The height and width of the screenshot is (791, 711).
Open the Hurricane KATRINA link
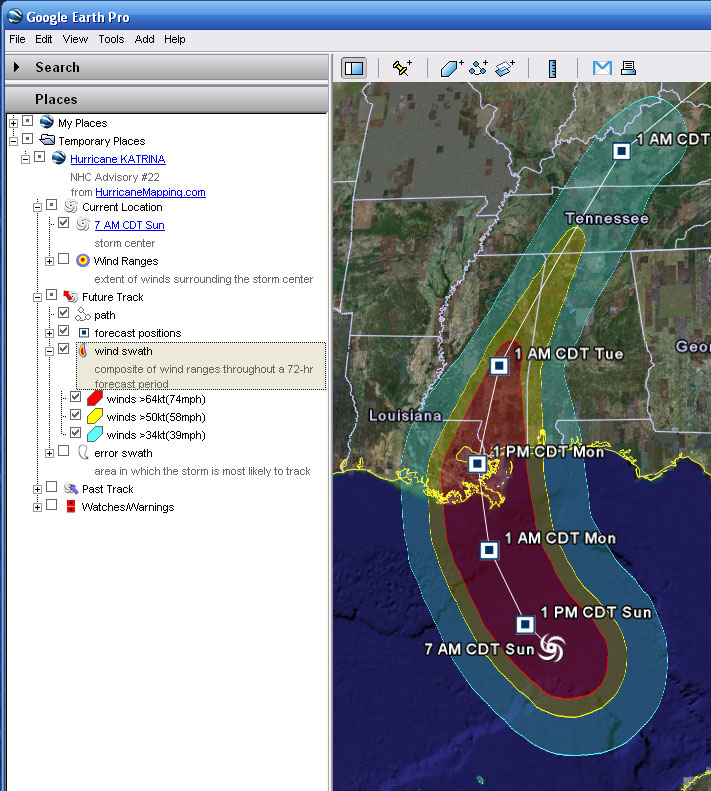click(x=118, y=159)
